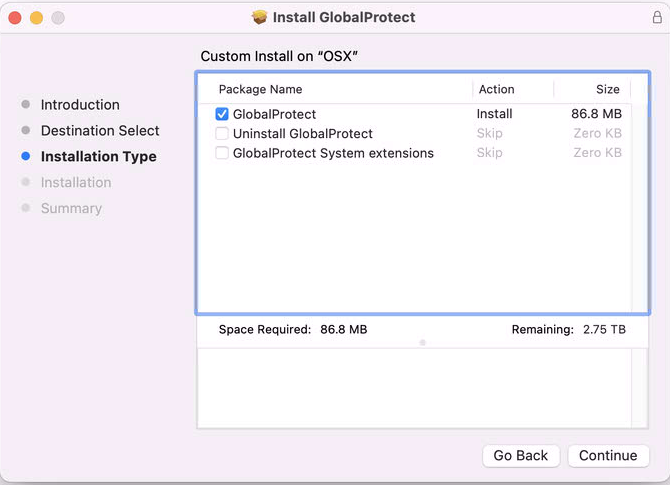Click the Skip action for Uninstall GlobalProtect

coord(489,133)
